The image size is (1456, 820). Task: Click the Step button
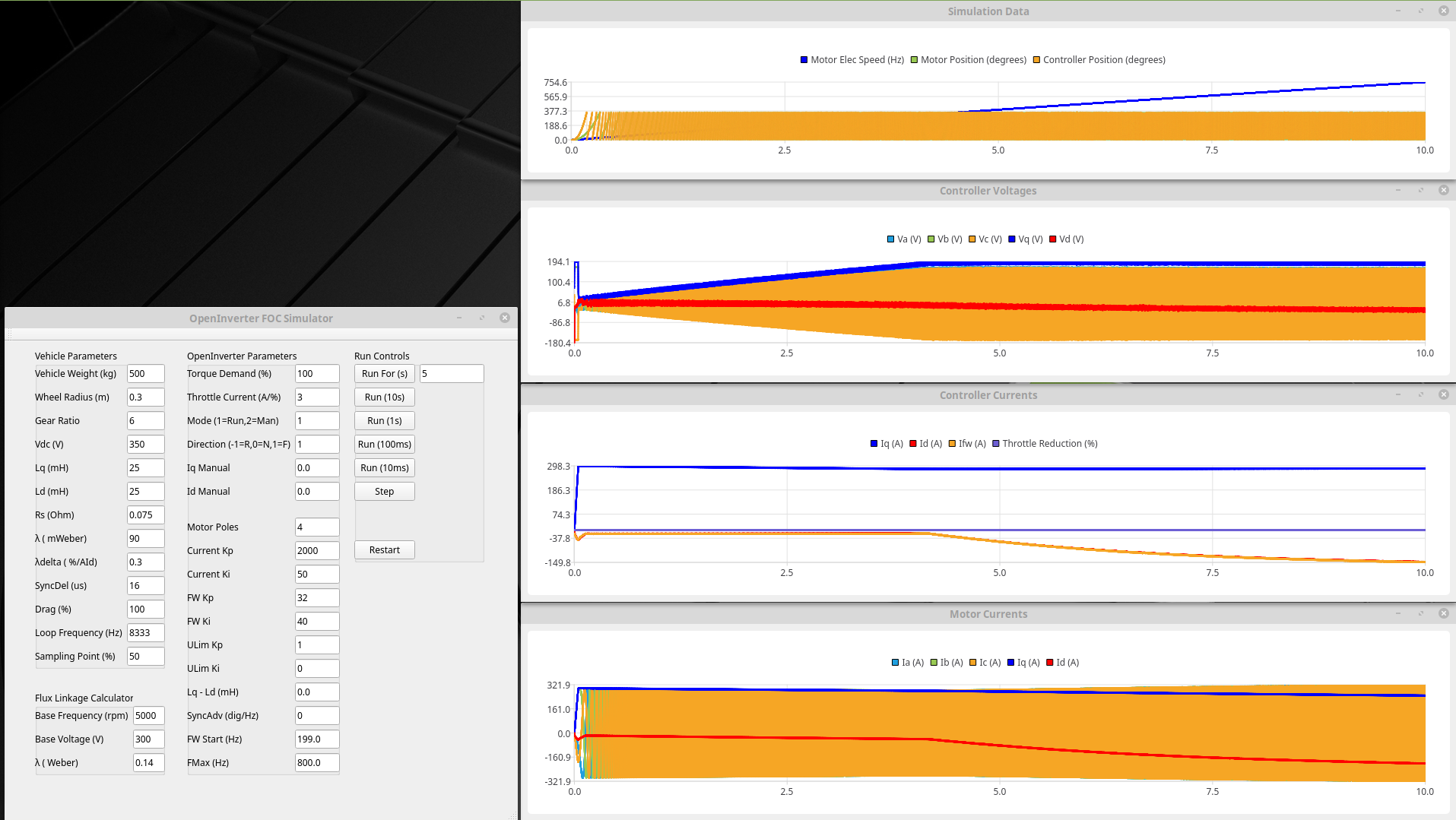point(384,492)
